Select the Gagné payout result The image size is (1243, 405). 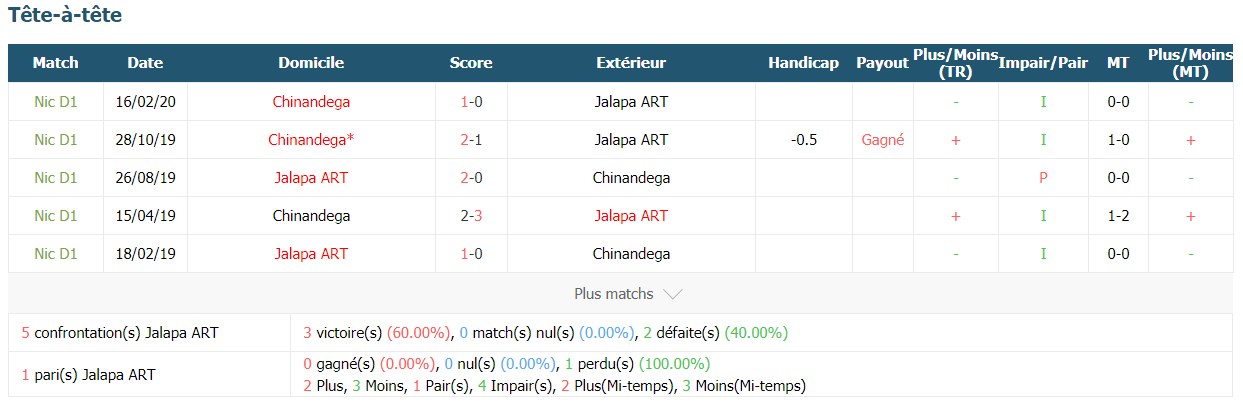[x=882, y=140]
